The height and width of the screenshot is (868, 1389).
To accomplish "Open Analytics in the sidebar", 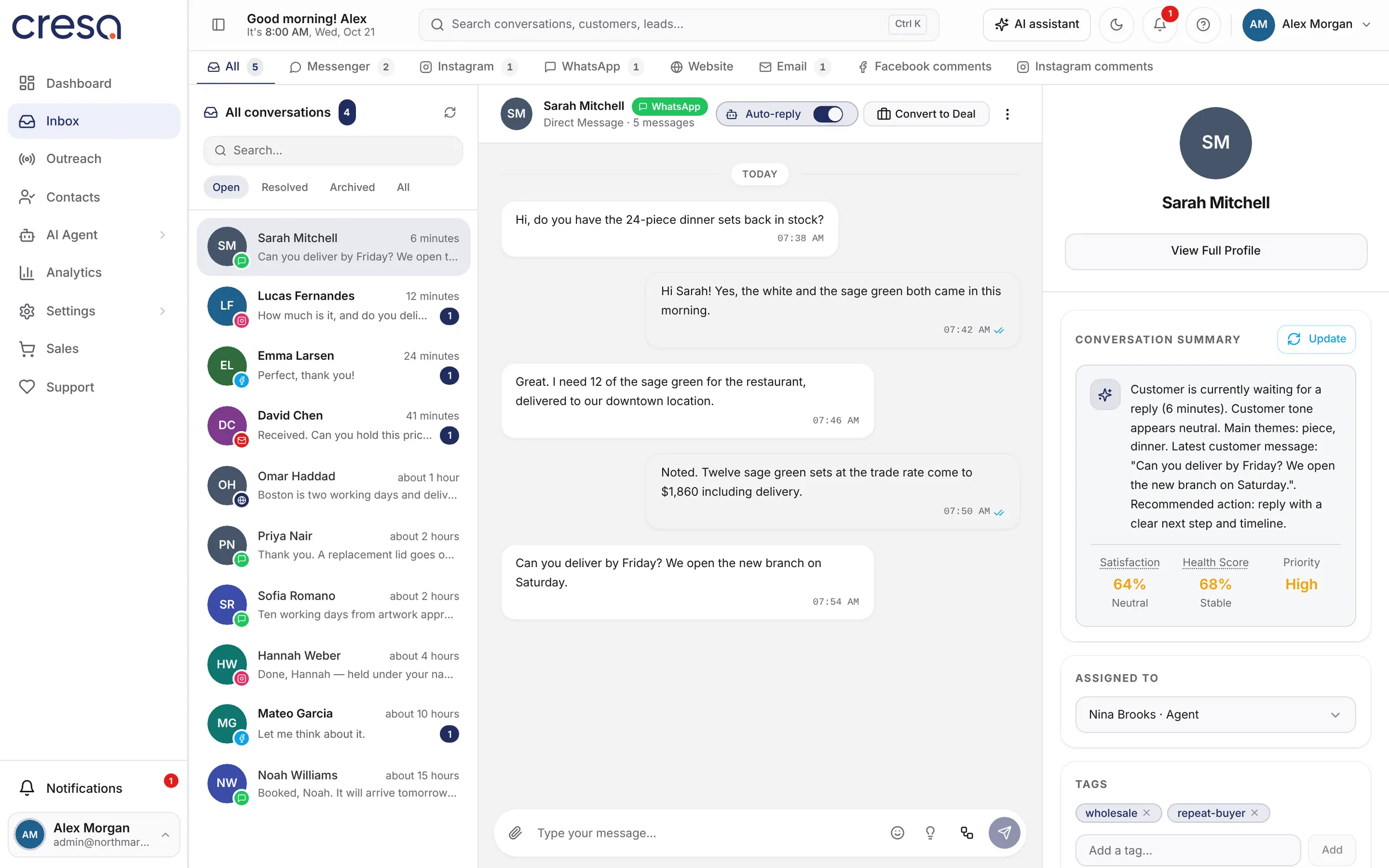I will pos(94,273).
